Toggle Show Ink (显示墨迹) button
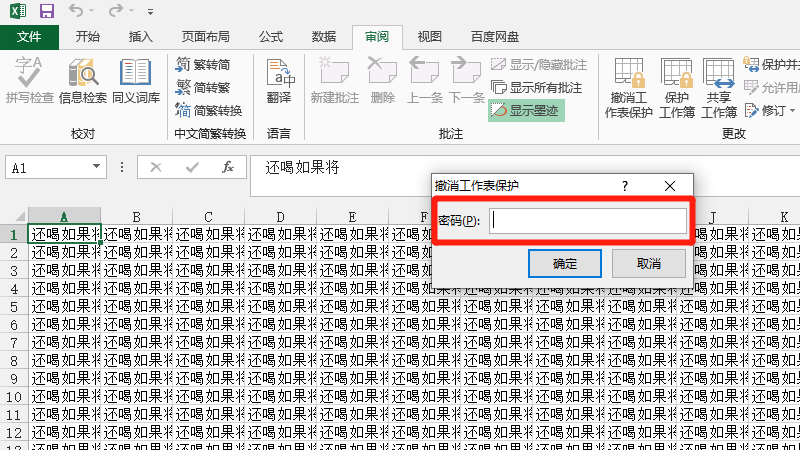Viewport: 800px width, 450px height. coord(527,110)
